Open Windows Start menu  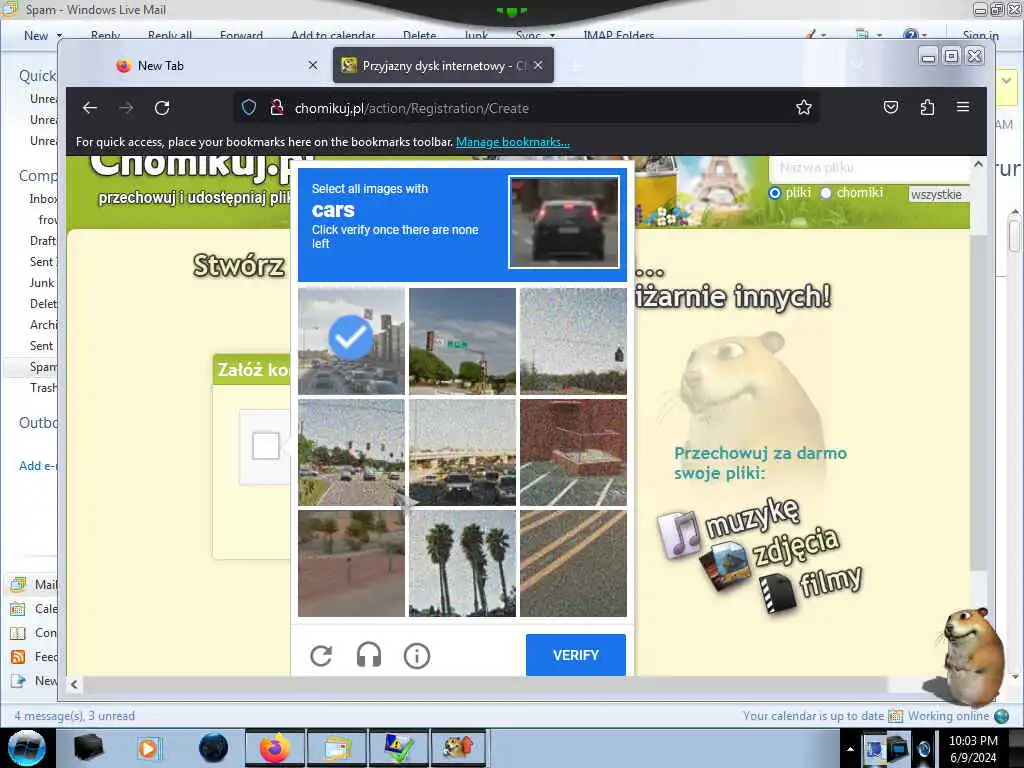(x=27, y=748)
